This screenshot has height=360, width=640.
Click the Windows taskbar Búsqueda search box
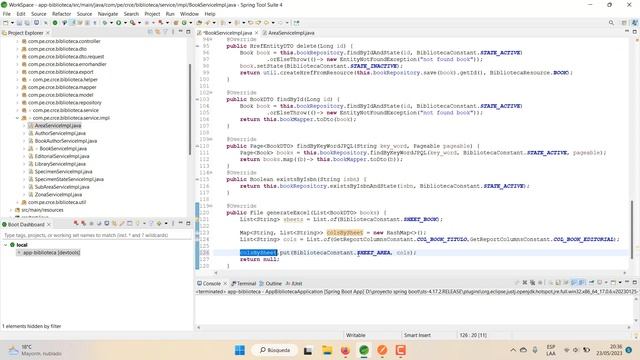pyautogui.click(x=275, y=350)
